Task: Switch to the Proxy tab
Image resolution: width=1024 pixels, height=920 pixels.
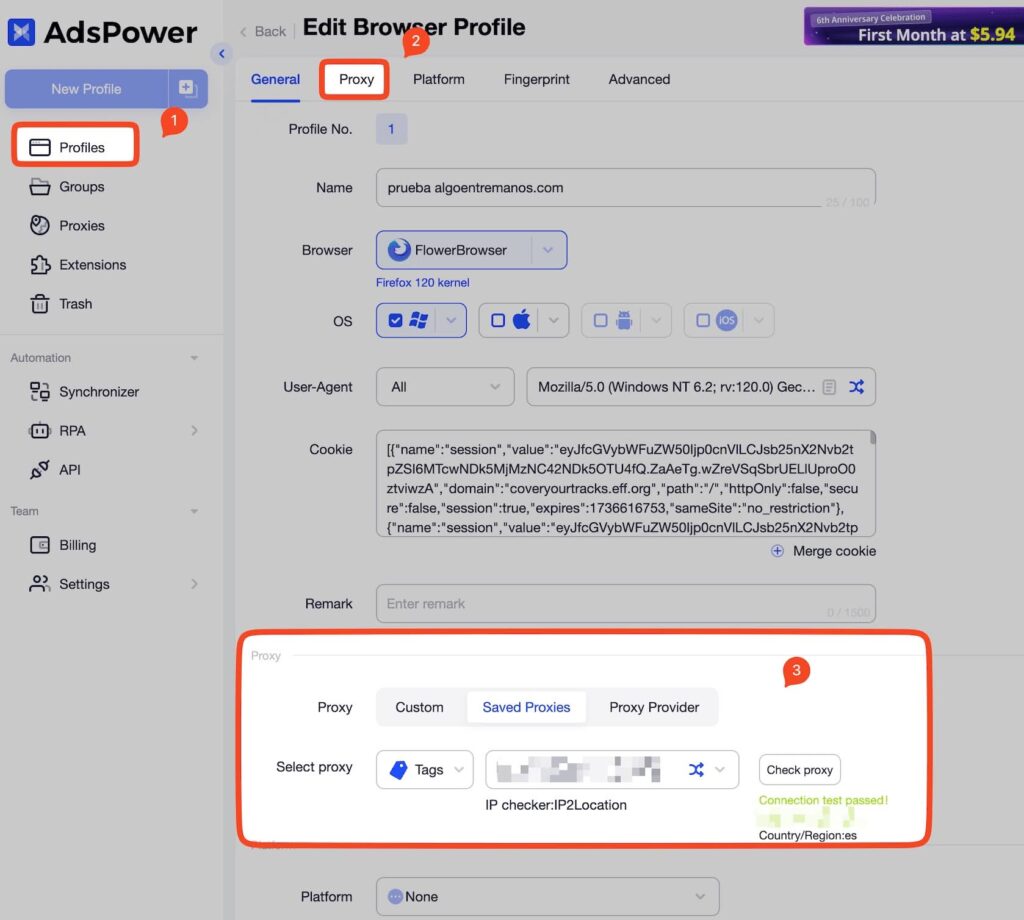Action: [356, 80]
